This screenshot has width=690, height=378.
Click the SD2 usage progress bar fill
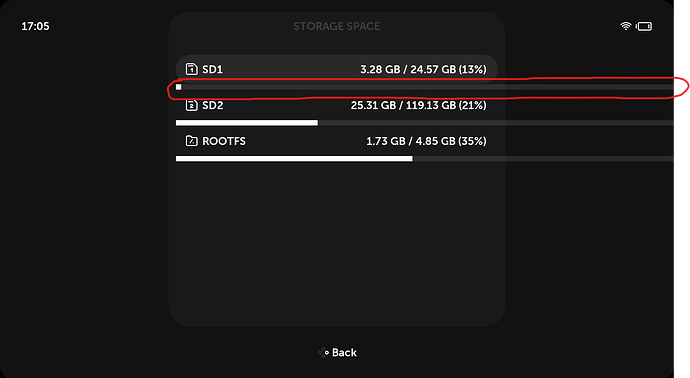[x=247, y=123]
